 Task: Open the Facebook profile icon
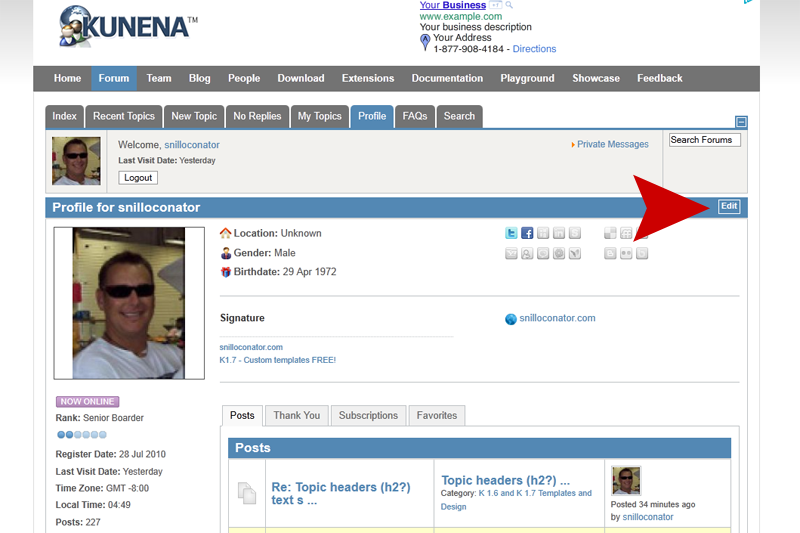(x=527, y=233)
